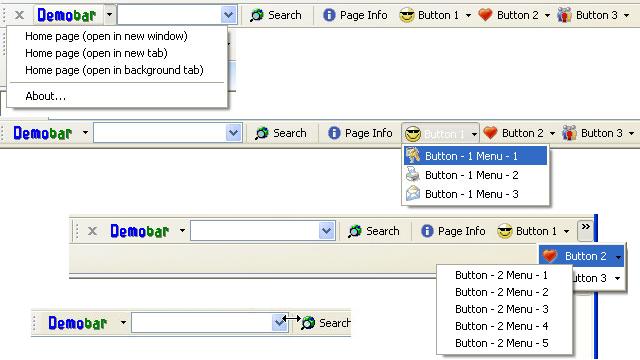This screenshot has width=640, height=360.
Task: Open the Demobar logo dropdown arrow in the topmost toolbar
Action: (x=109, y=15)
